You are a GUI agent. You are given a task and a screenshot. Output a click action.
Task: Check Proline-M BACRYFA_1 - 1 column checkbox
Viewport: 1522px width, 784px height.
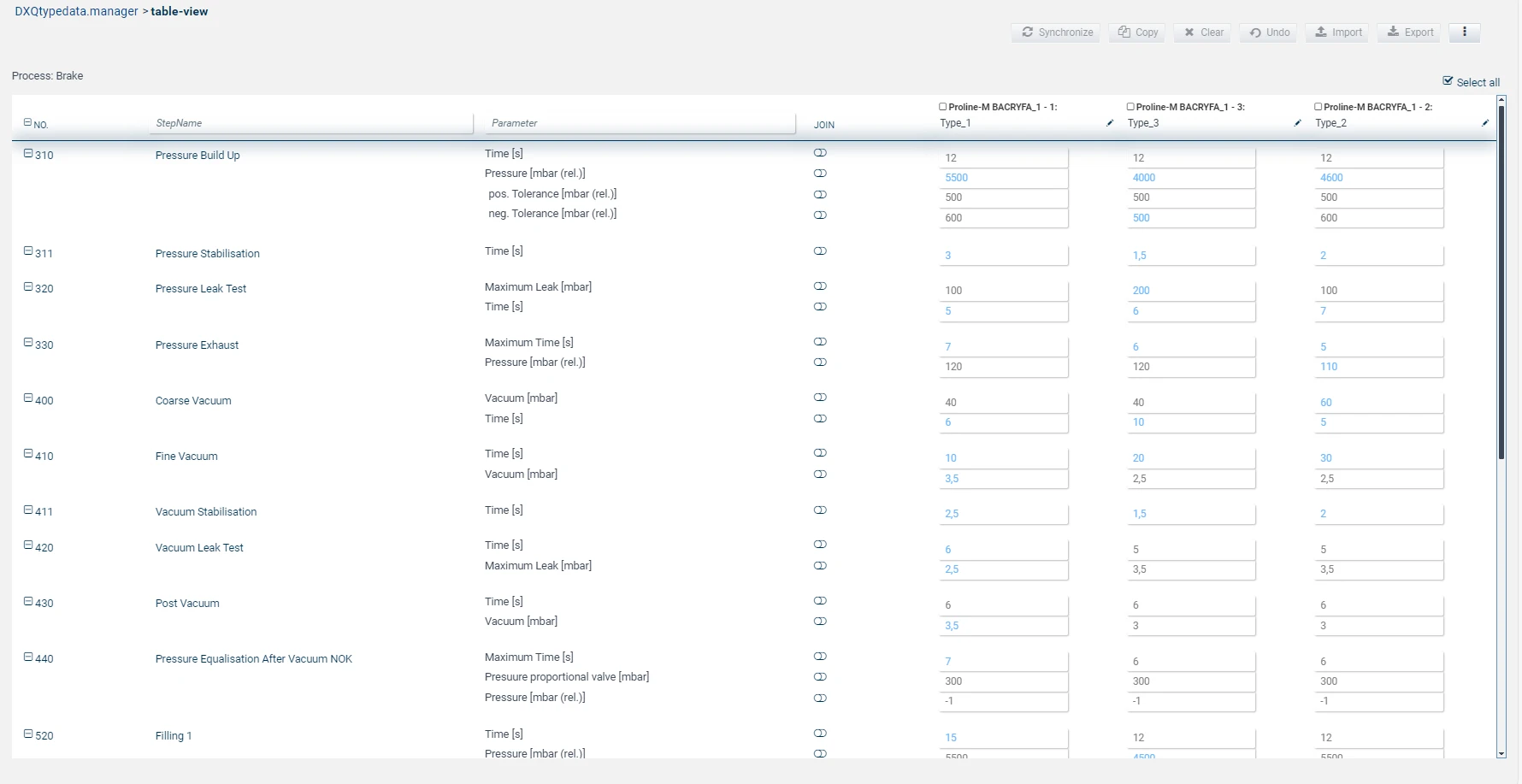tap(943, 107)
